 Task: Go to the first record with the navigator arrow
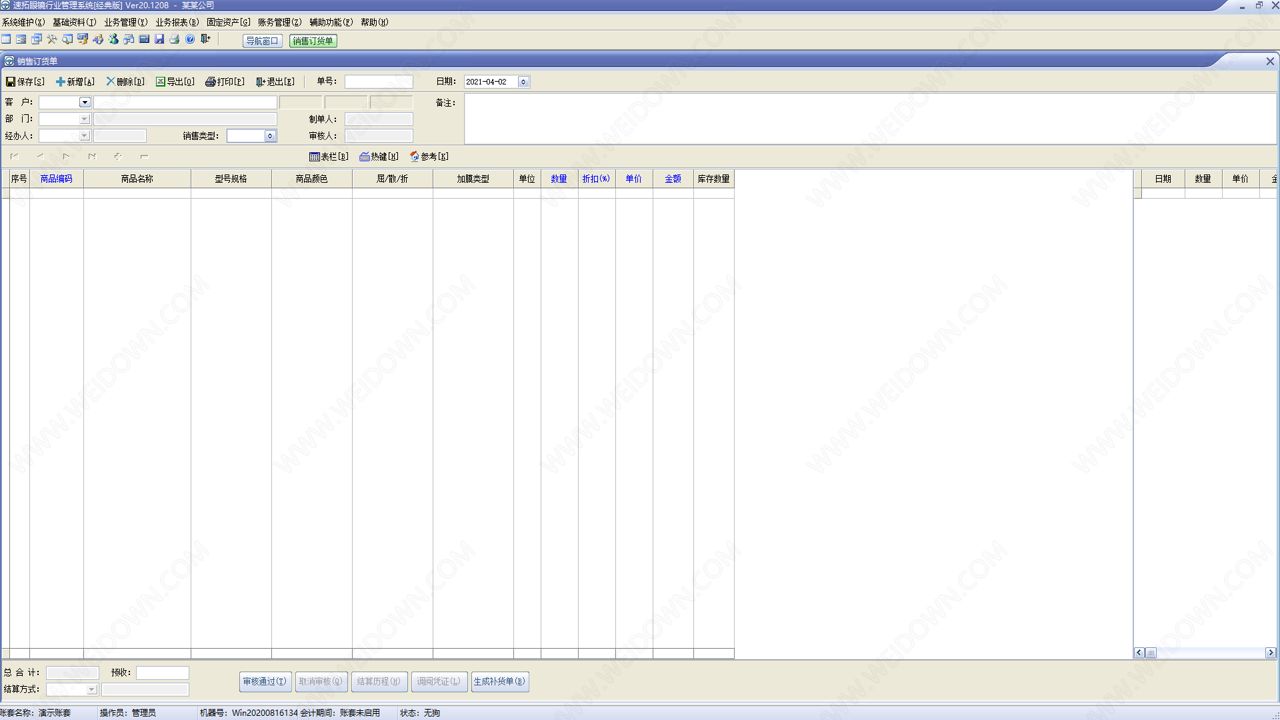coord(15,156)
